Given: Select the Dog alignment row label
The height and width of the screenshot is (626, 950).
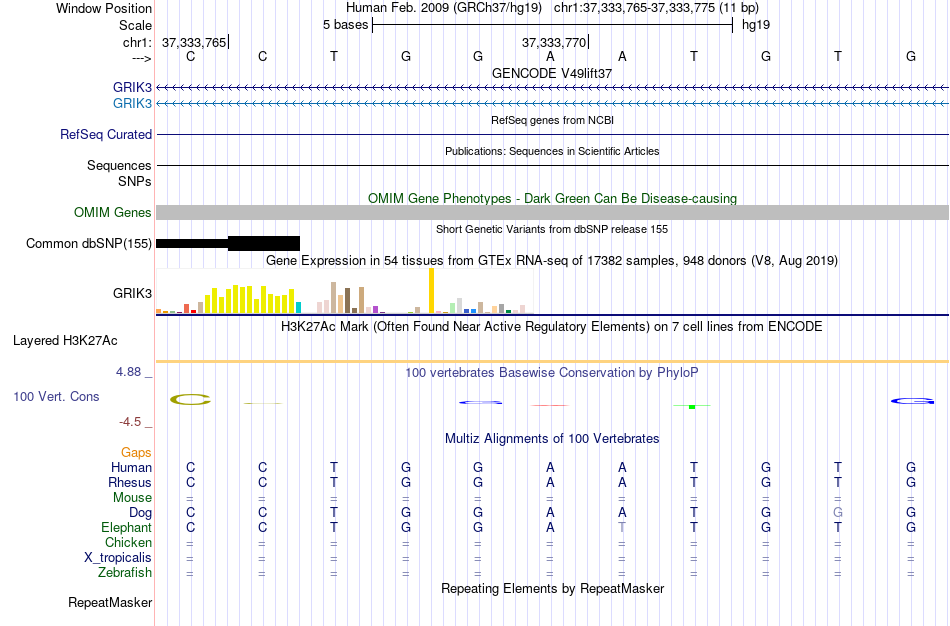Looking at the screenshot, I should tap(141, 513).
